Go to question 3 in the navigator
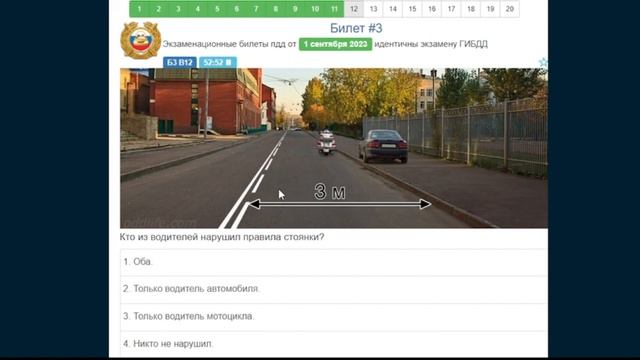 click(x=178, y=9)
